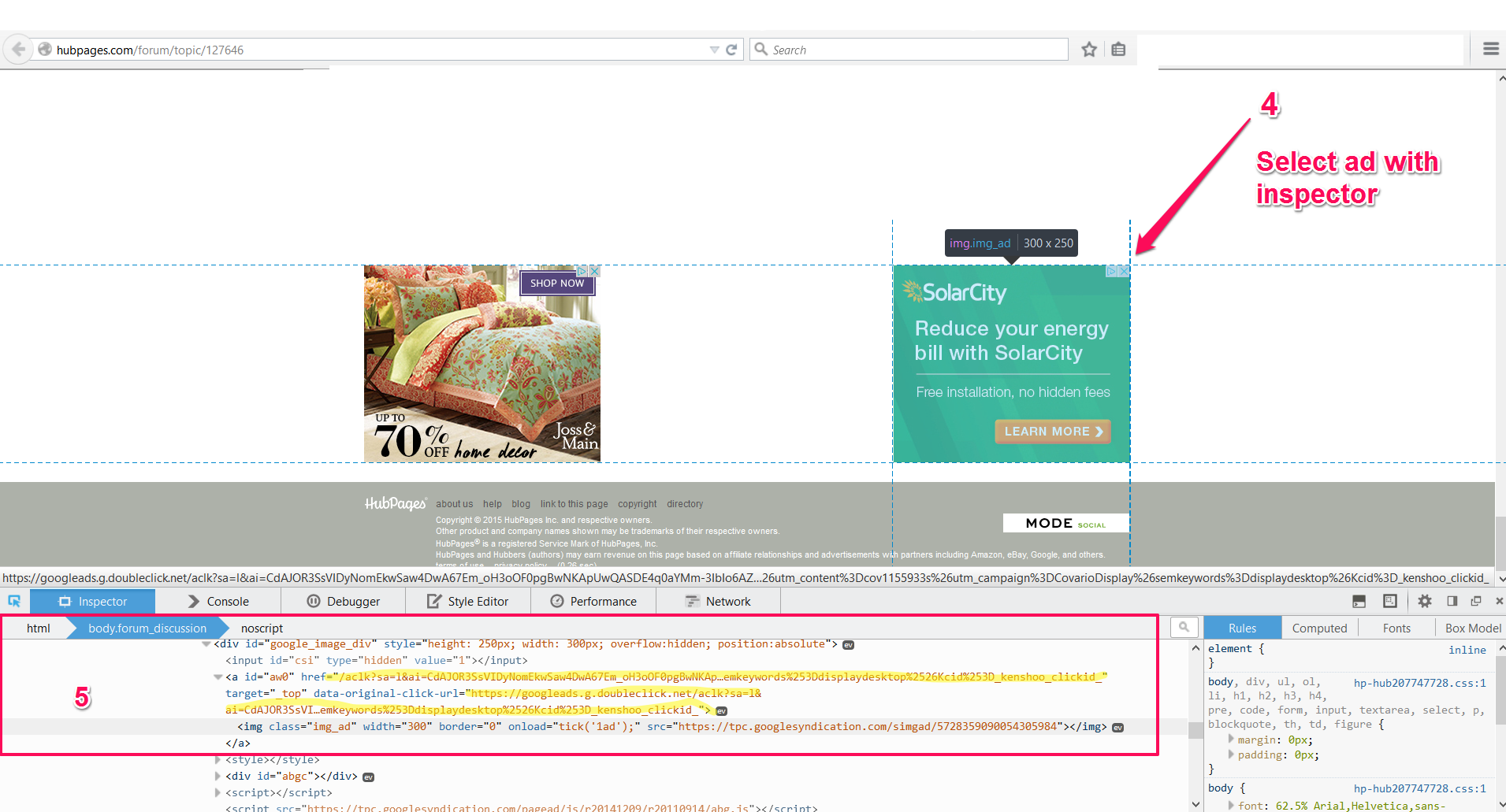Open first hp-hub207747728.css:1 source link
1506x812 pixels.
1419,683
